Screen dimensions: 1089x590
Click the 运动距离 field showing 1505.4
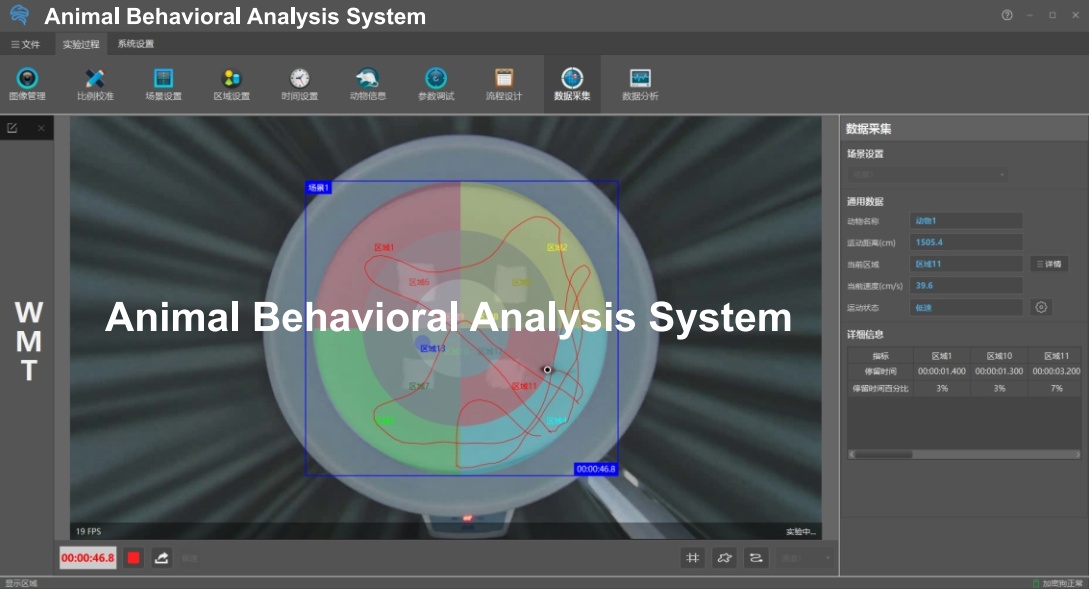pyautogui.click(x=966, y=242)
